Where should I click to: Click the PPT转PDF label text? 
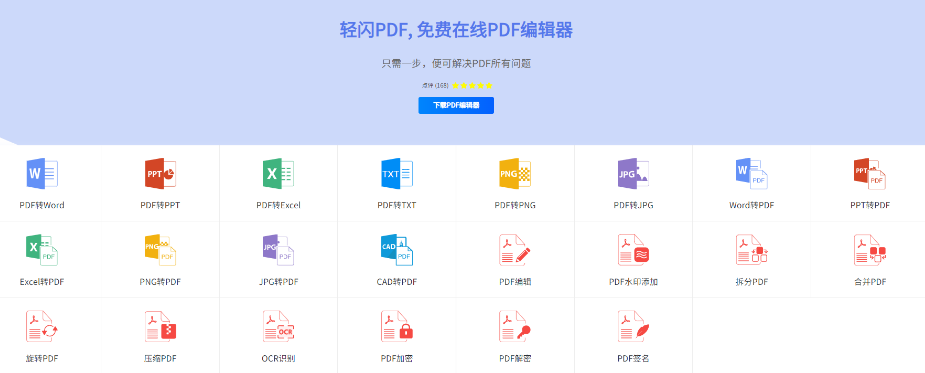(870, 205)
